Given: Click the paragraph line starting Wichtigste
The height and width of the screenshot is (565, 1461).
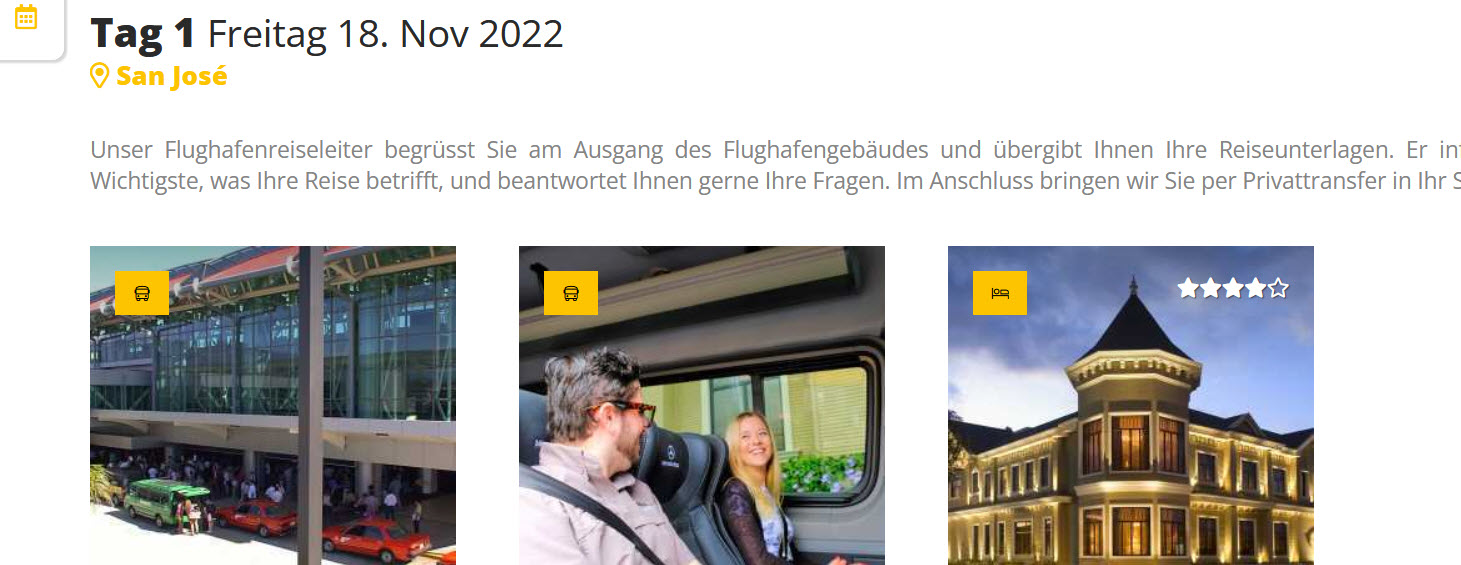Looking at the screenshot, I should coord(775,183).
